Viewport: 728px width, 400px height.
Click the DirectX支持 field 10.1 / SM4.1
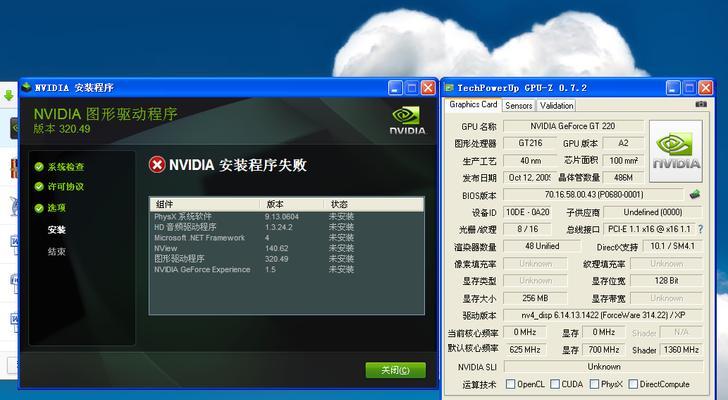point(672,246)
